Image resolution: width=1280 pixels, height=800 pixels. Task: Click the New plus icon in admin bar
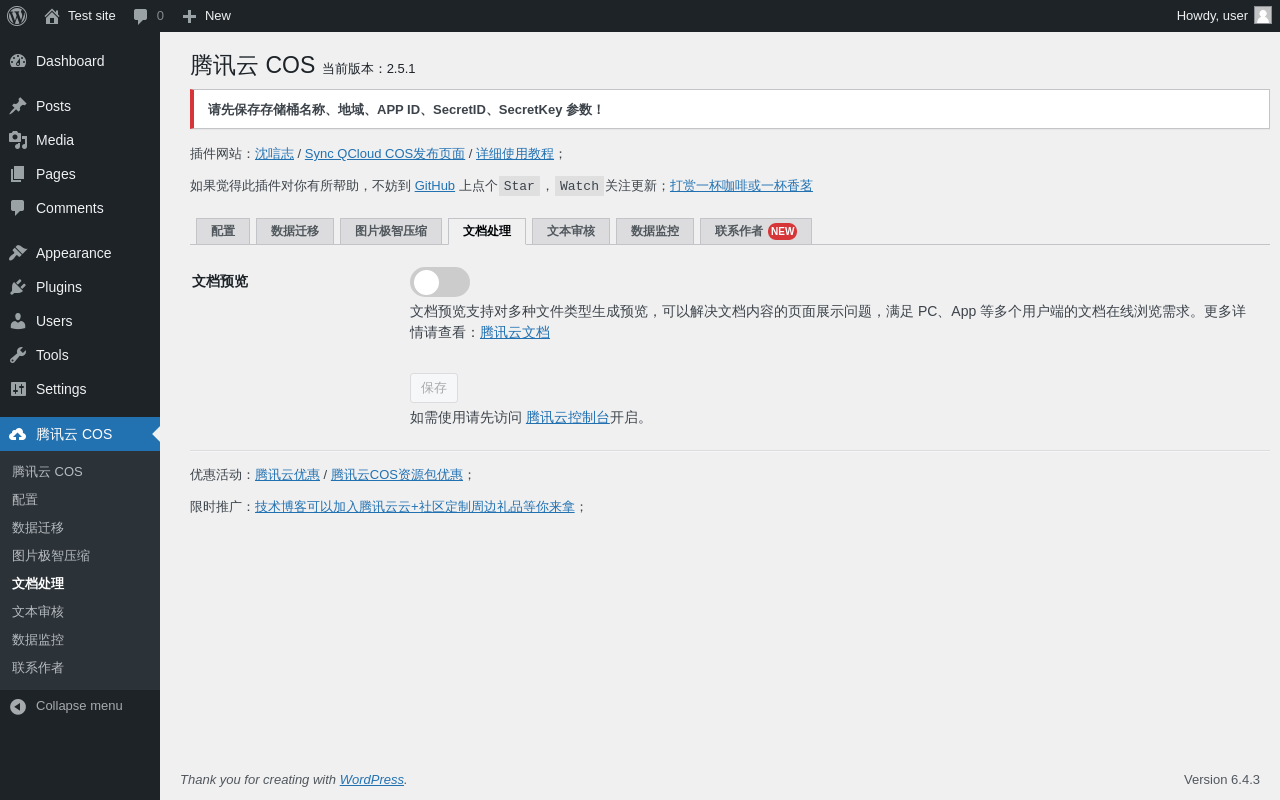click(x=189, y=16)
